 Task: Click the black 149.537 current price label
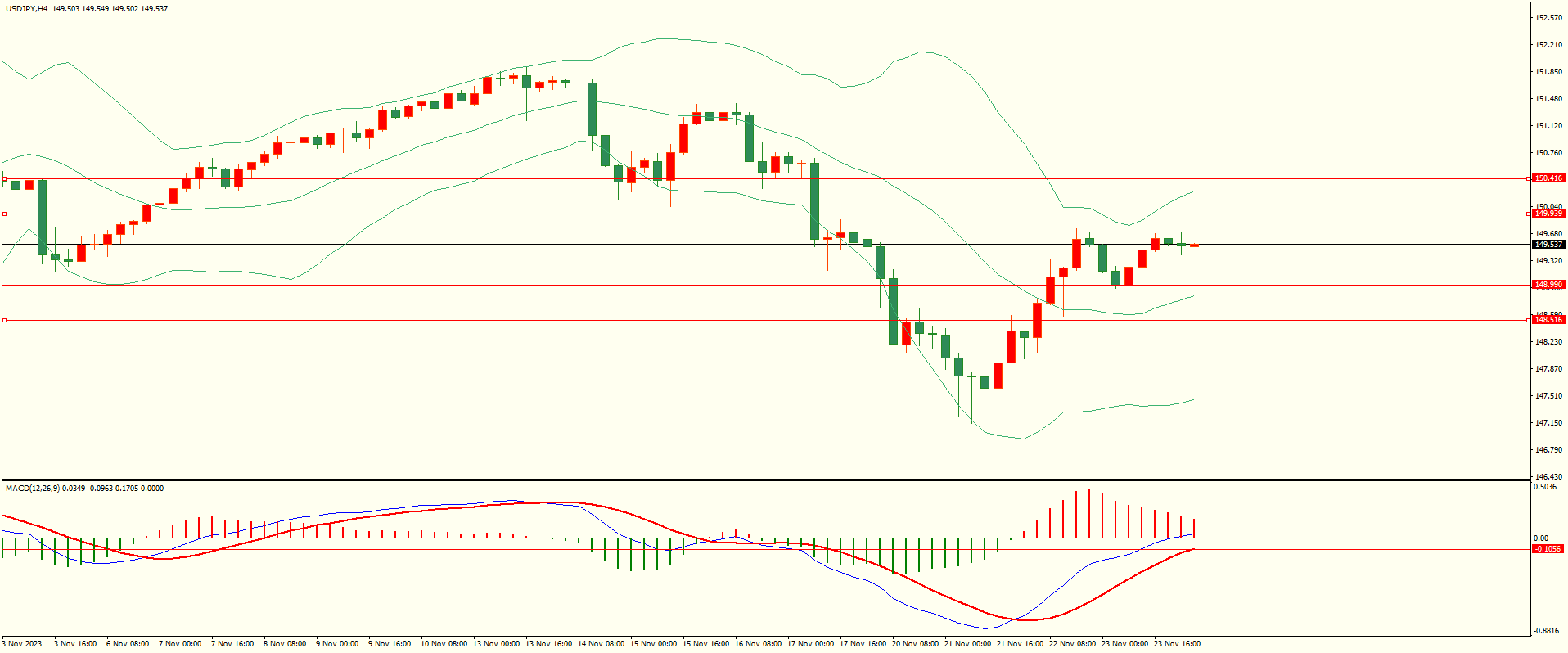(1548, 245)
